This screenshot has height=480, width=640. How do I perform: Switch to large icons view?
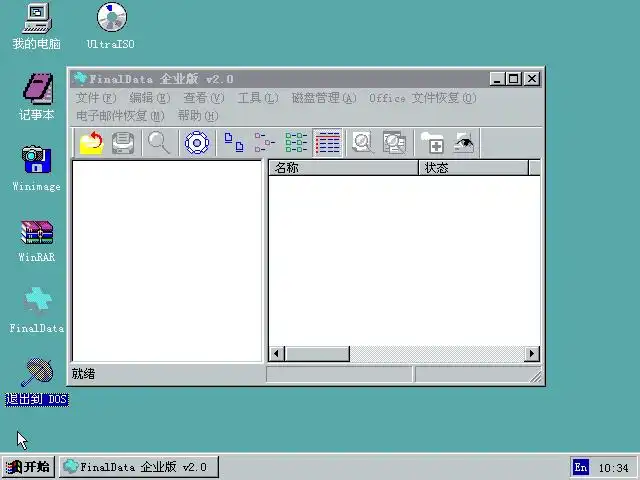click(234, 142)
